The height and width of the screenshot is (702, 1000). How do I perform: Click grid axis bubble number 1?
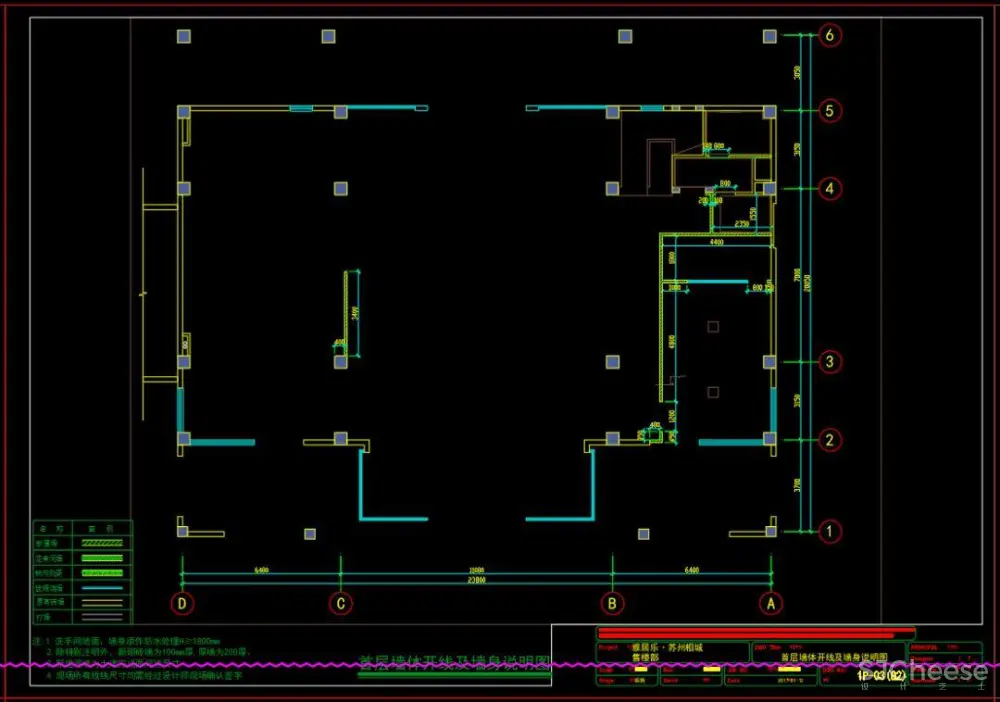[x=828, y=531]
